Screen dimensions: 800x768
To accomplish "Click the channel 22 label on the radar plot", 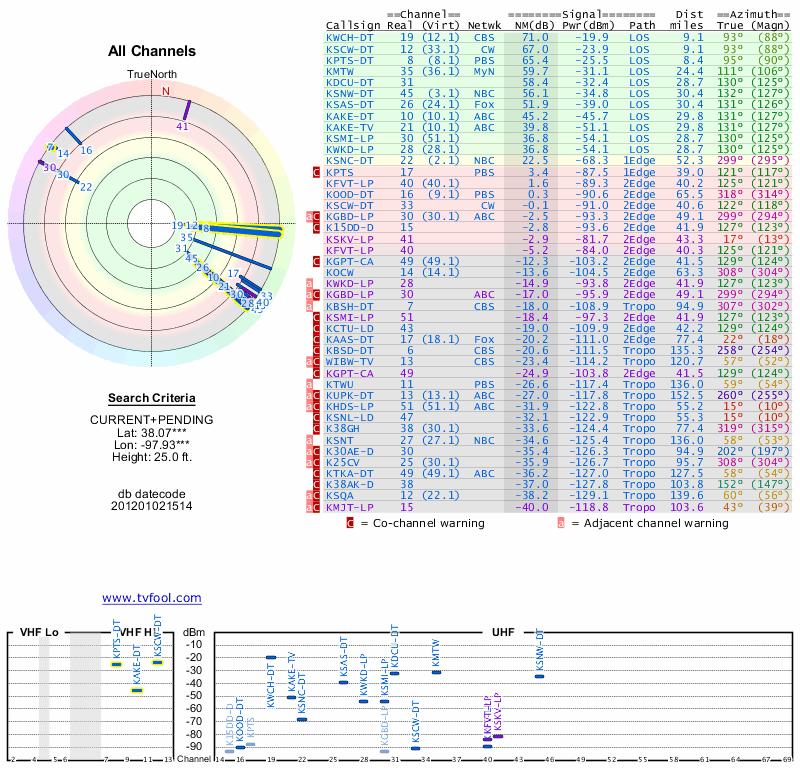I will [x=86, y=187].
